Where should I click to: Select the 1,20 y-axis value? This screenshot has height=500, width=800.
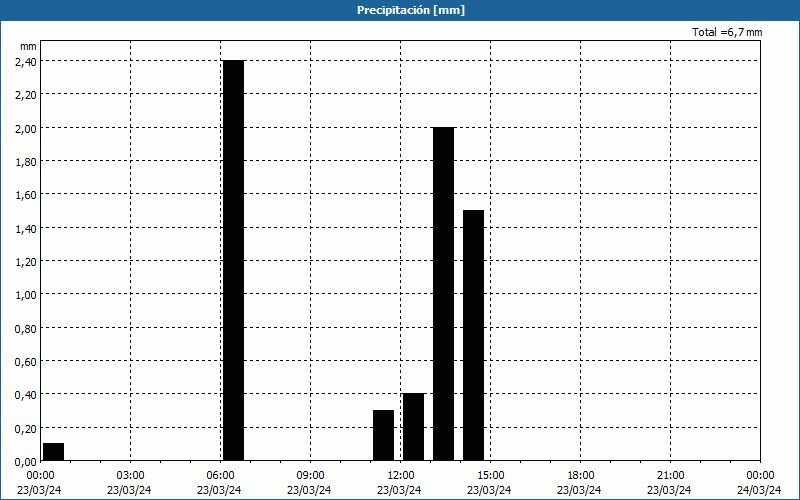point(26,261)
